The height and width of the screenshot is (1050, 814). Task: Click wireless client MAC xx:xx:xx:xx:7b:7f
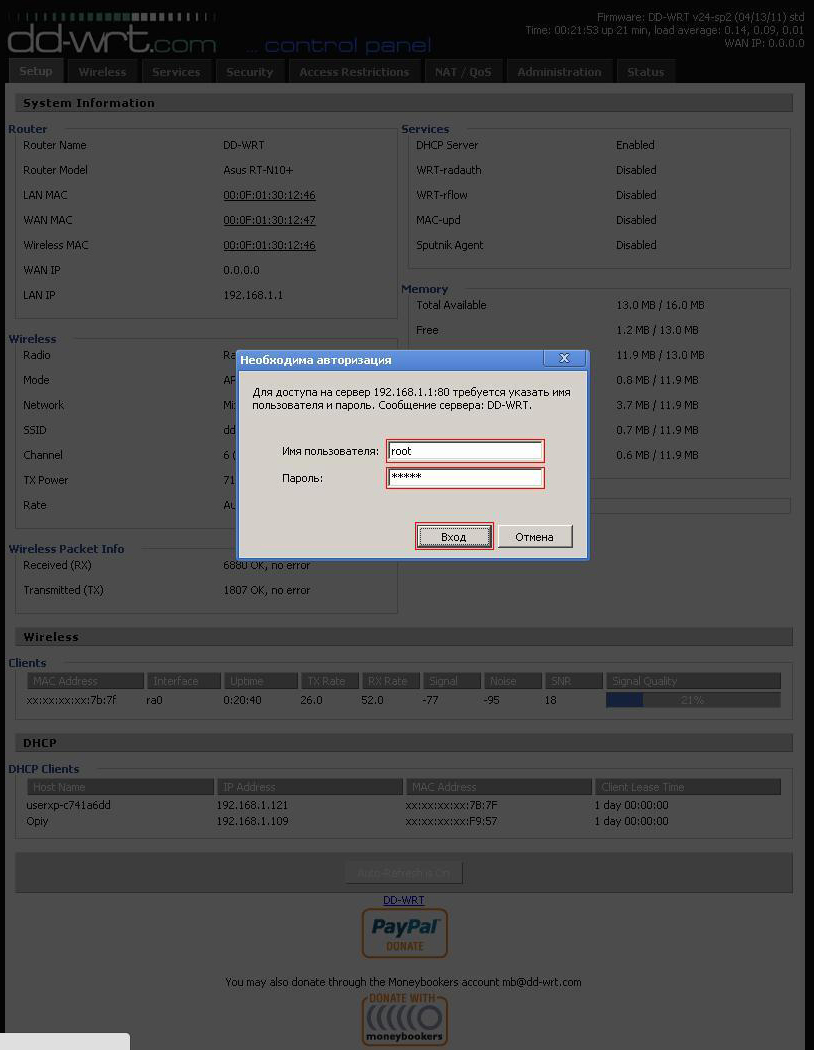[71, 700]
